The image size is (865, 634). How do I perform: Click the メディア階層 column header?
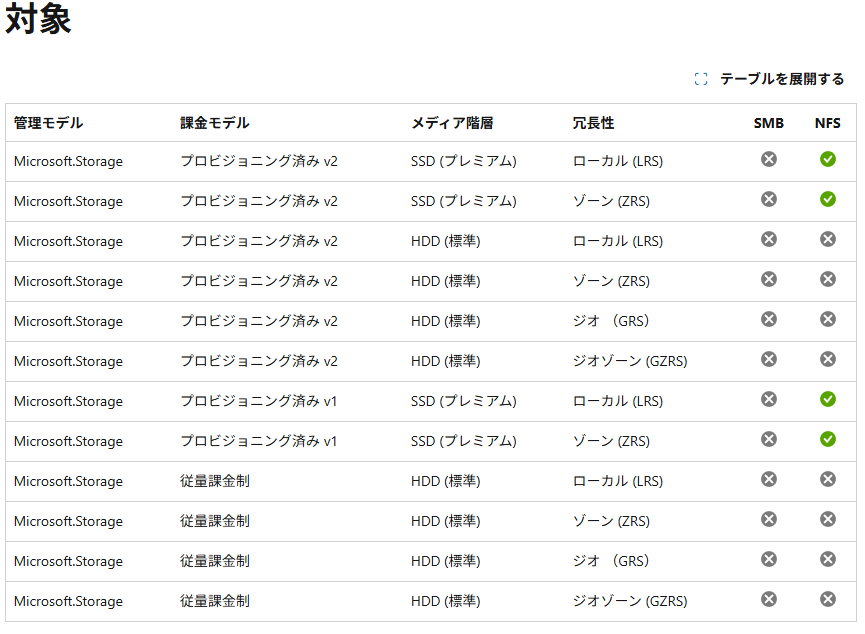(x=452, y=123)
